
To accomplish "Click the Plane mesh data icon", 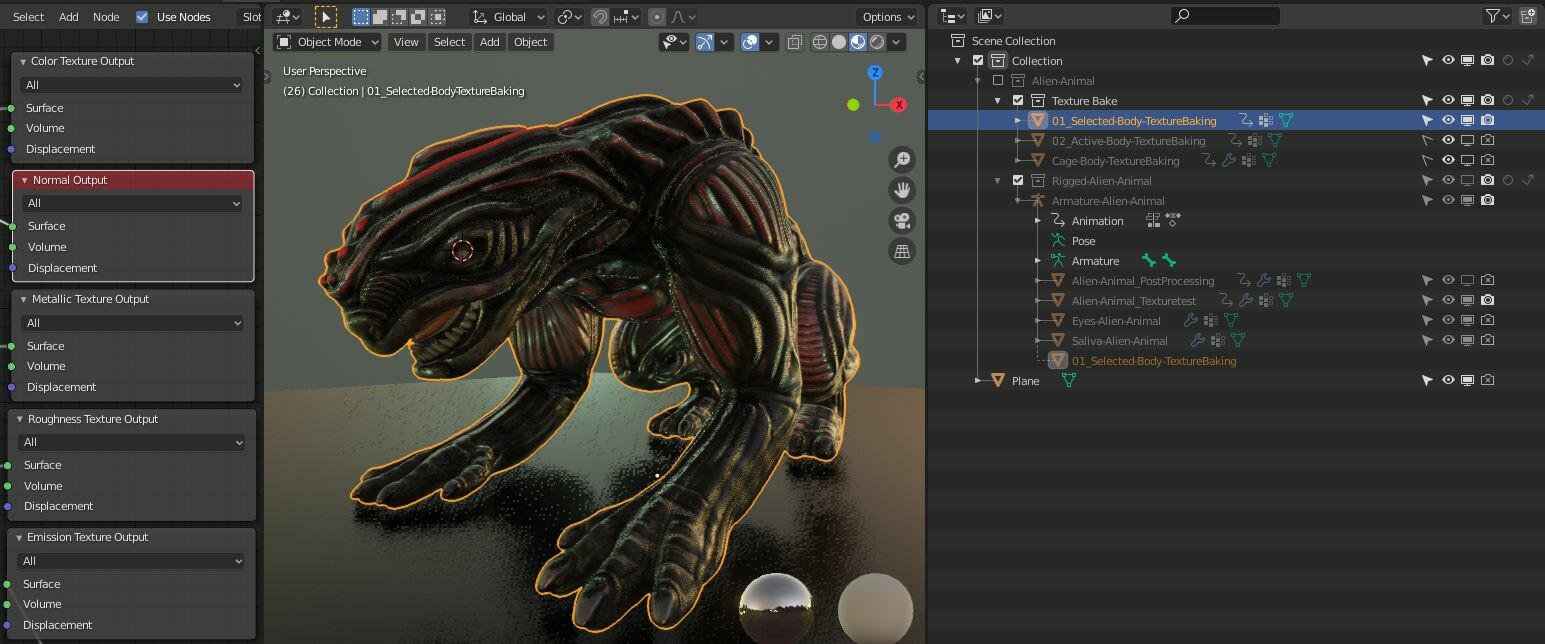I will tap(1069, 381).
